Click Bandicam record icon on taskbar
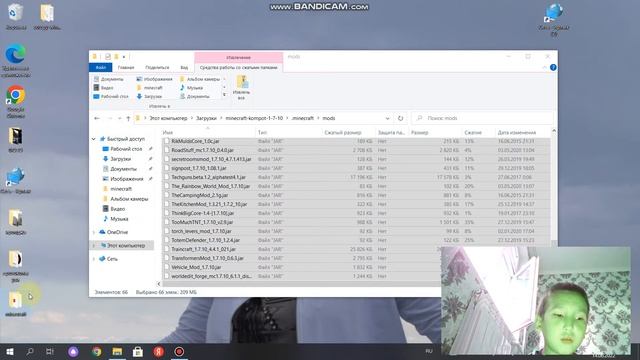Screen dimensions: 640x360 tap(179, 351)
